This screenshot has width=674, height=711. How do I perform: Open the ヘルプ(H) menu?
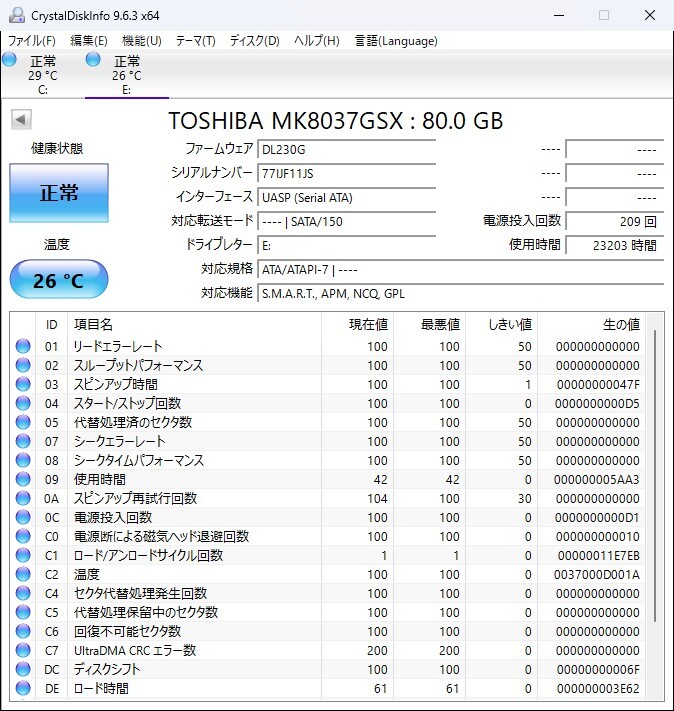tap(317, 41)
